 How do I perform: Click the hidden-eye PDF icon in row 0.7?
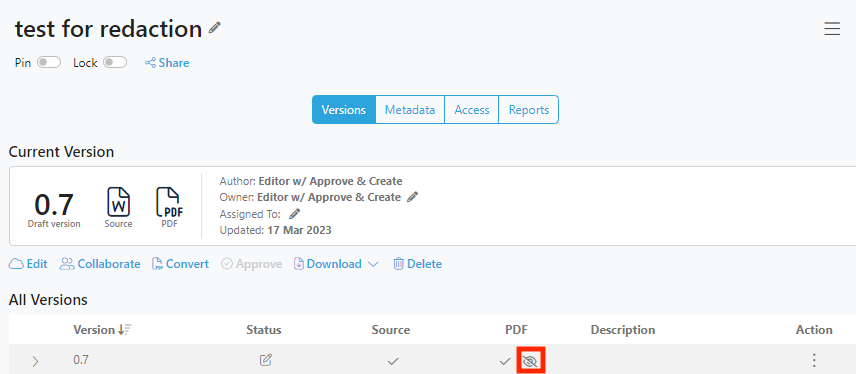point(530,361)
